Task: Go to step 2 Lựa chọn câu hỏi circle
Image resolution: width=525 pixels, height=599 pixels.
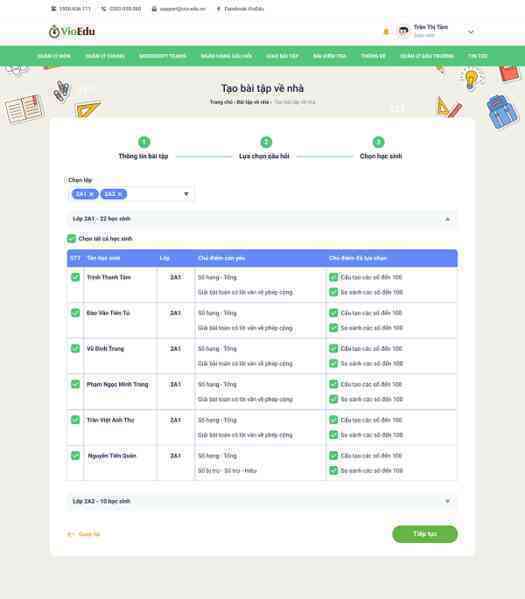Action: point(266,142)
